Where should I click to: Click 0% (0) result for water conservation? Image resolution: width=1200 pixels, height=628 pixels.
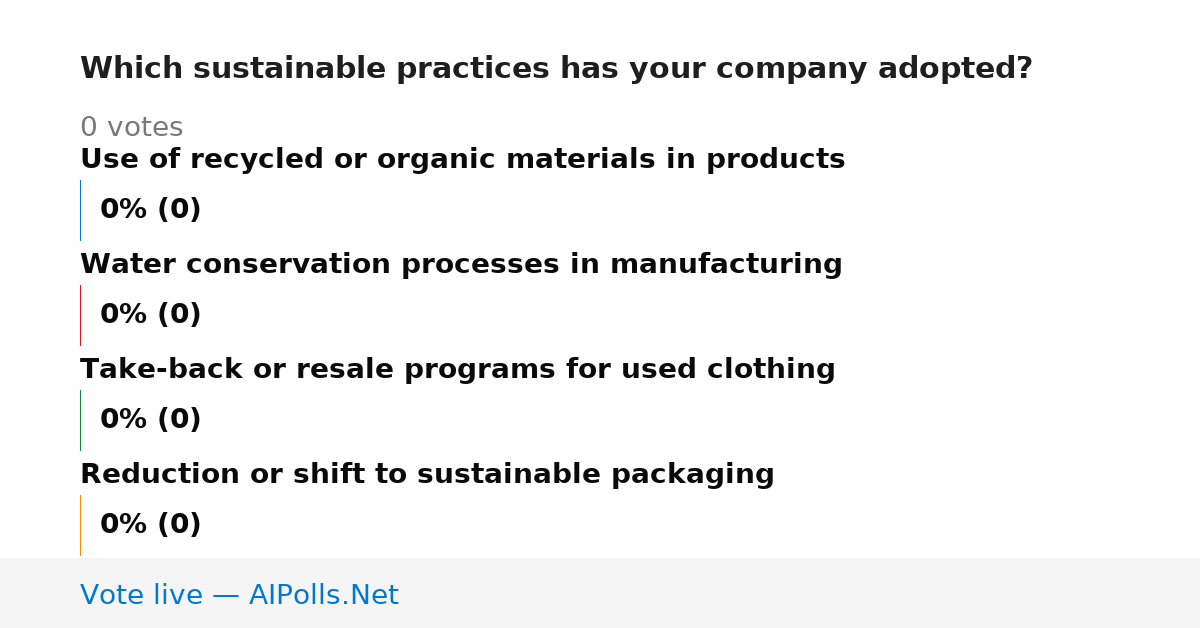[150, 315]
